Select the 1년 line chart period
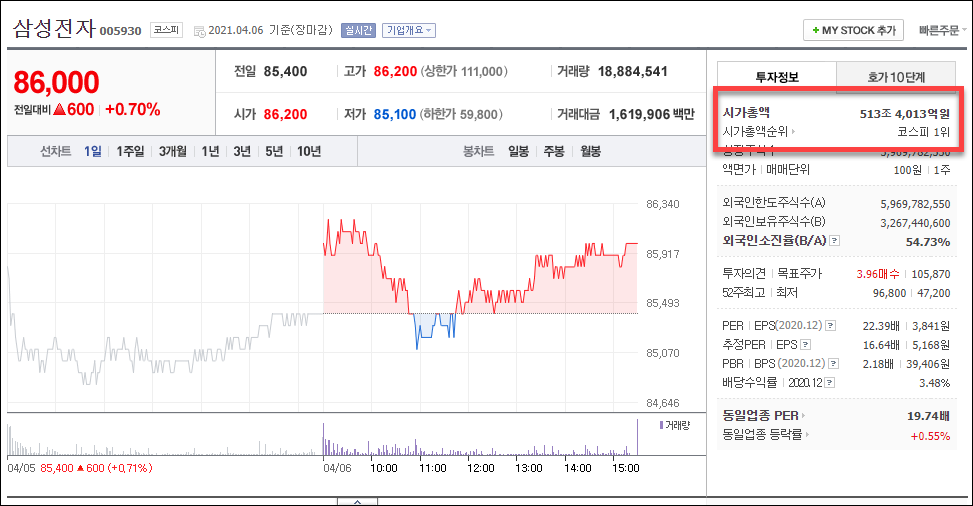The image size is (973, 506). (210, 151)
